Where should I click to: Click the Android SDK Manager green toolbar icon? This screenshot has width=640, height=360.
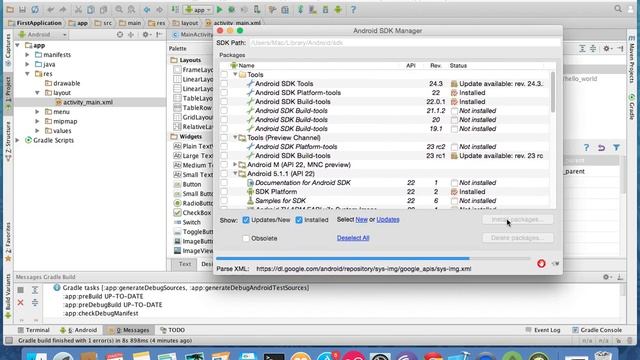pos(338,9)
